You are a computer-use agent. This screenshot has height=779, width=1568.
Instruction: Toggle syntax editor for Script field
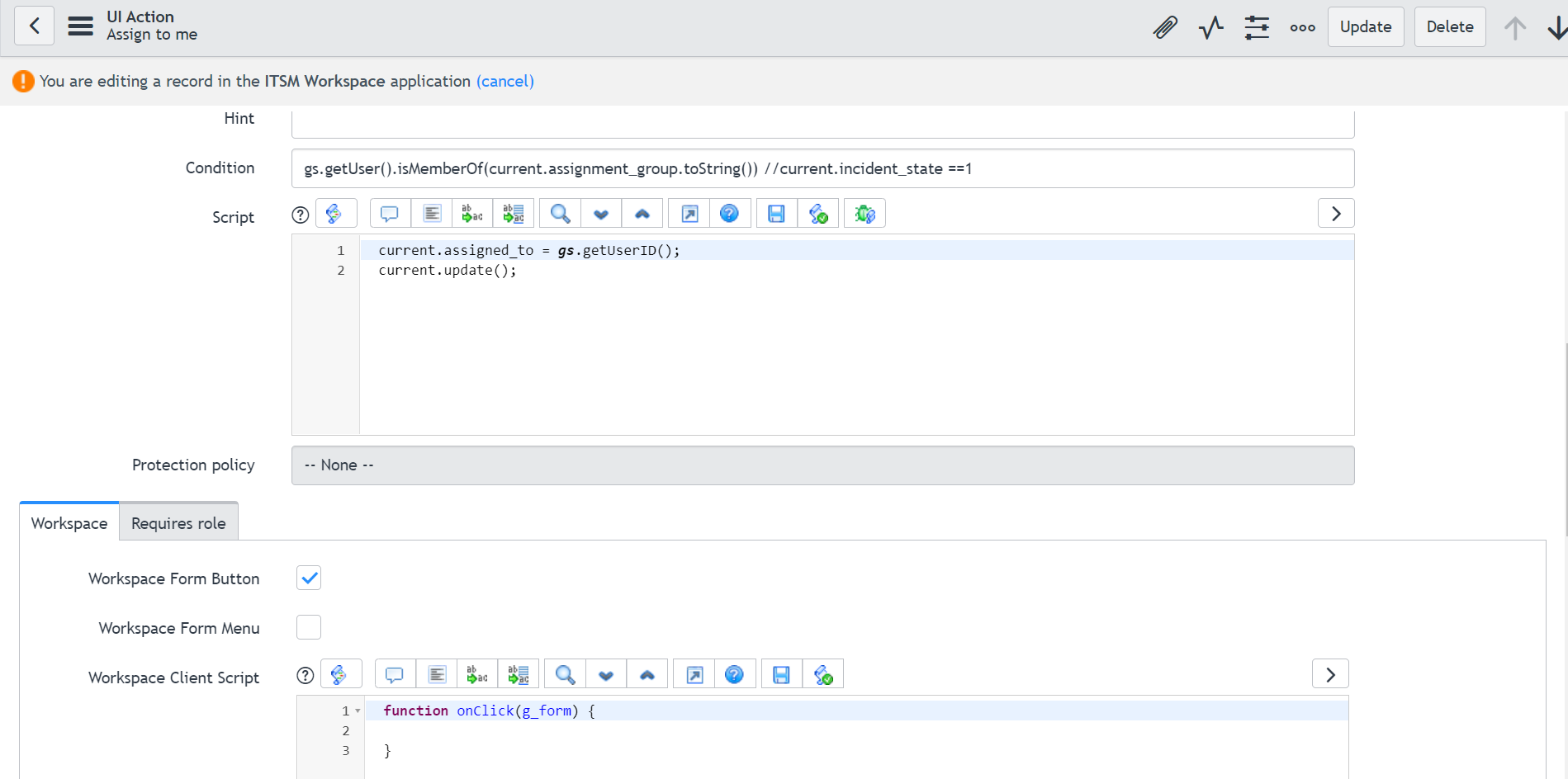[x=334, y=214]
